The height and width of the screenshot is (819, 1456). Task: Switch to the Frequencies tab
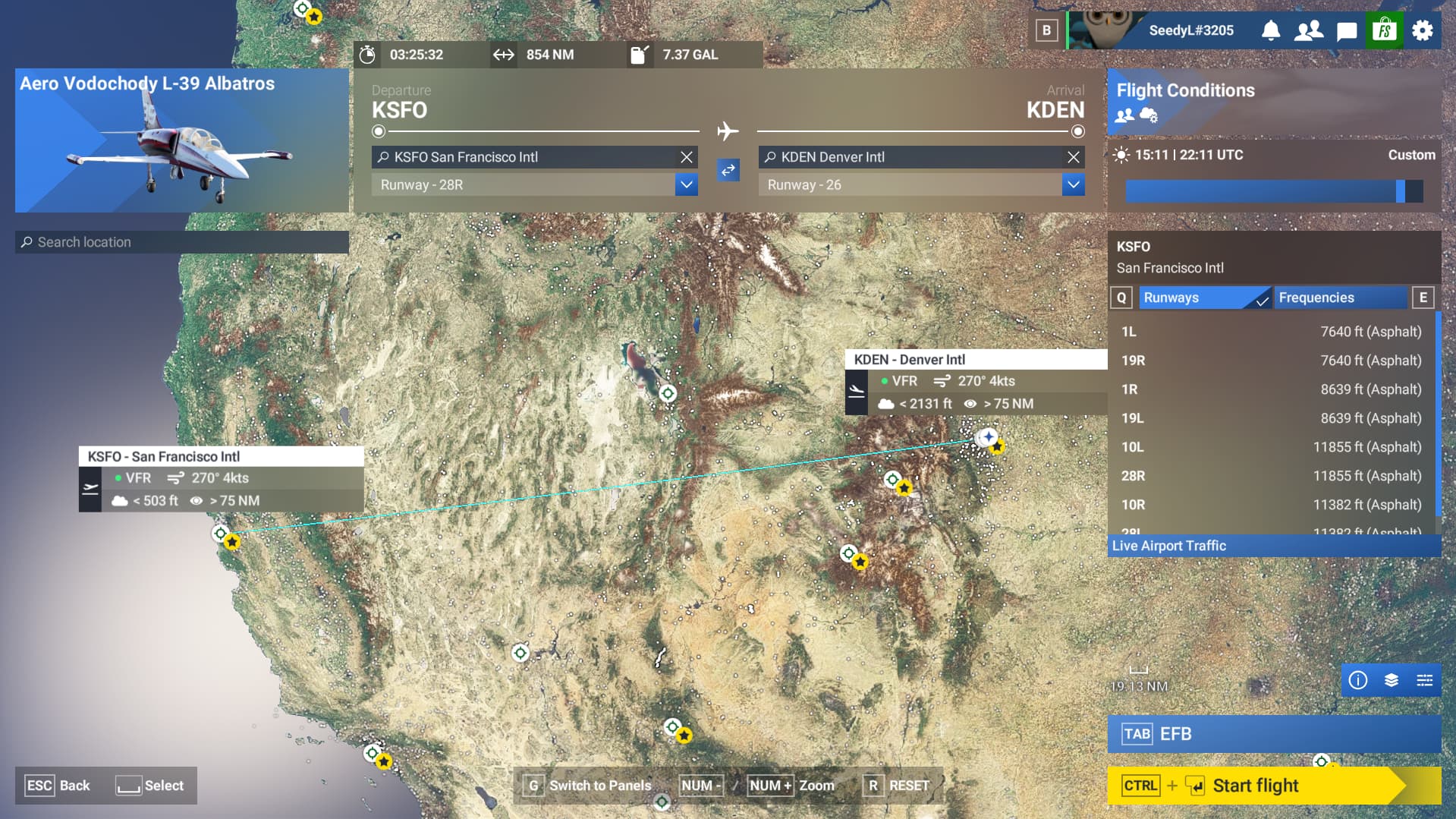point(1340,298)
